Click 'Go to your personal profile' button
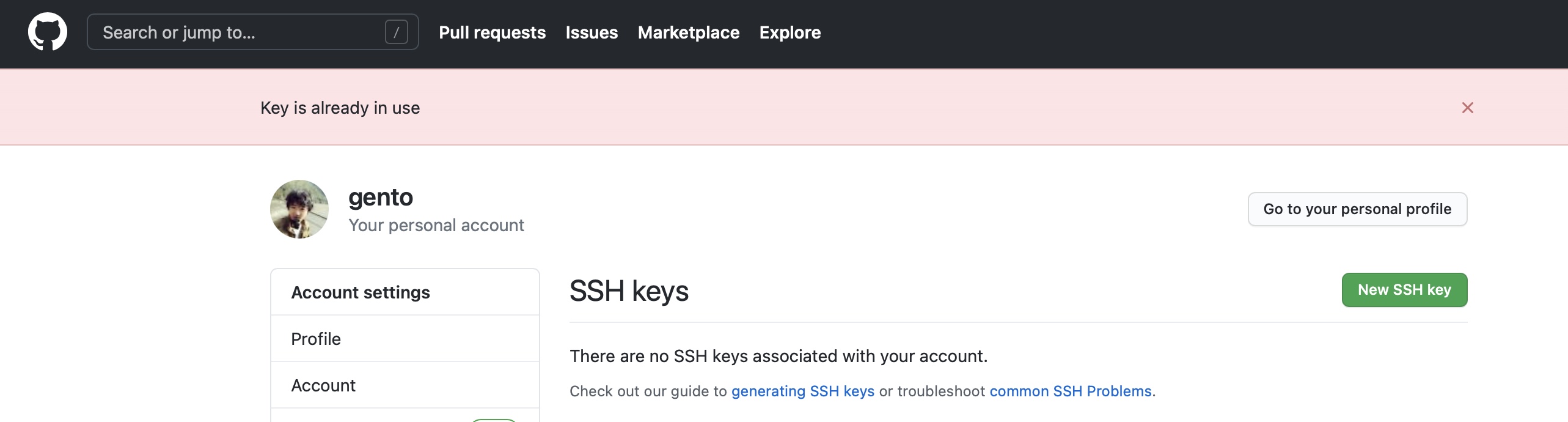This screenshot has width=1568, height=422. 1357,209
